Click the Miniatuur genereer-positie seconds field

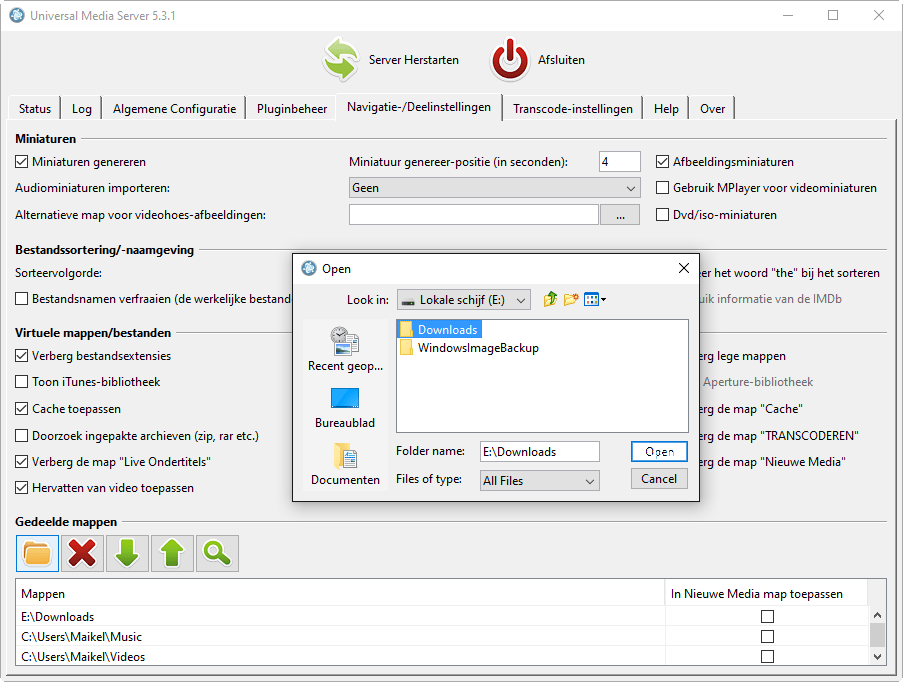(620, 162)
